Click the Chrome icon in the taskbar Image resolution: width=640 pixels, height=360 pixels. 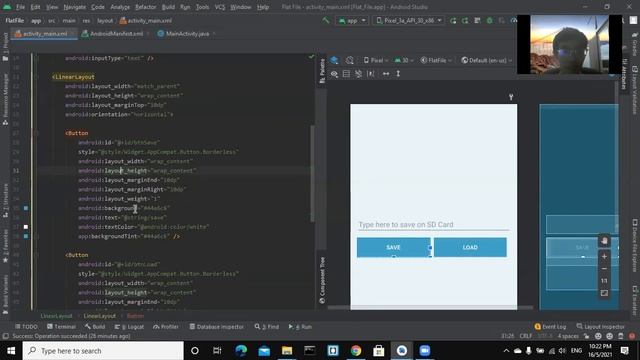point(356,351)
